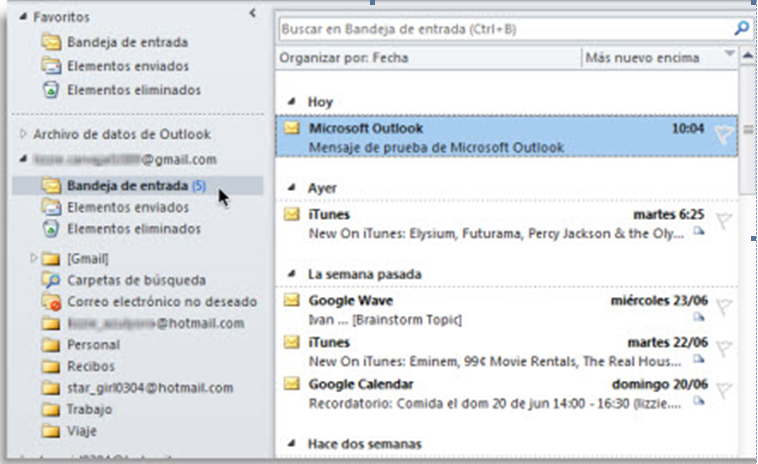Open the Personal folder
The image size is (758, 464).
click(93, 345)
